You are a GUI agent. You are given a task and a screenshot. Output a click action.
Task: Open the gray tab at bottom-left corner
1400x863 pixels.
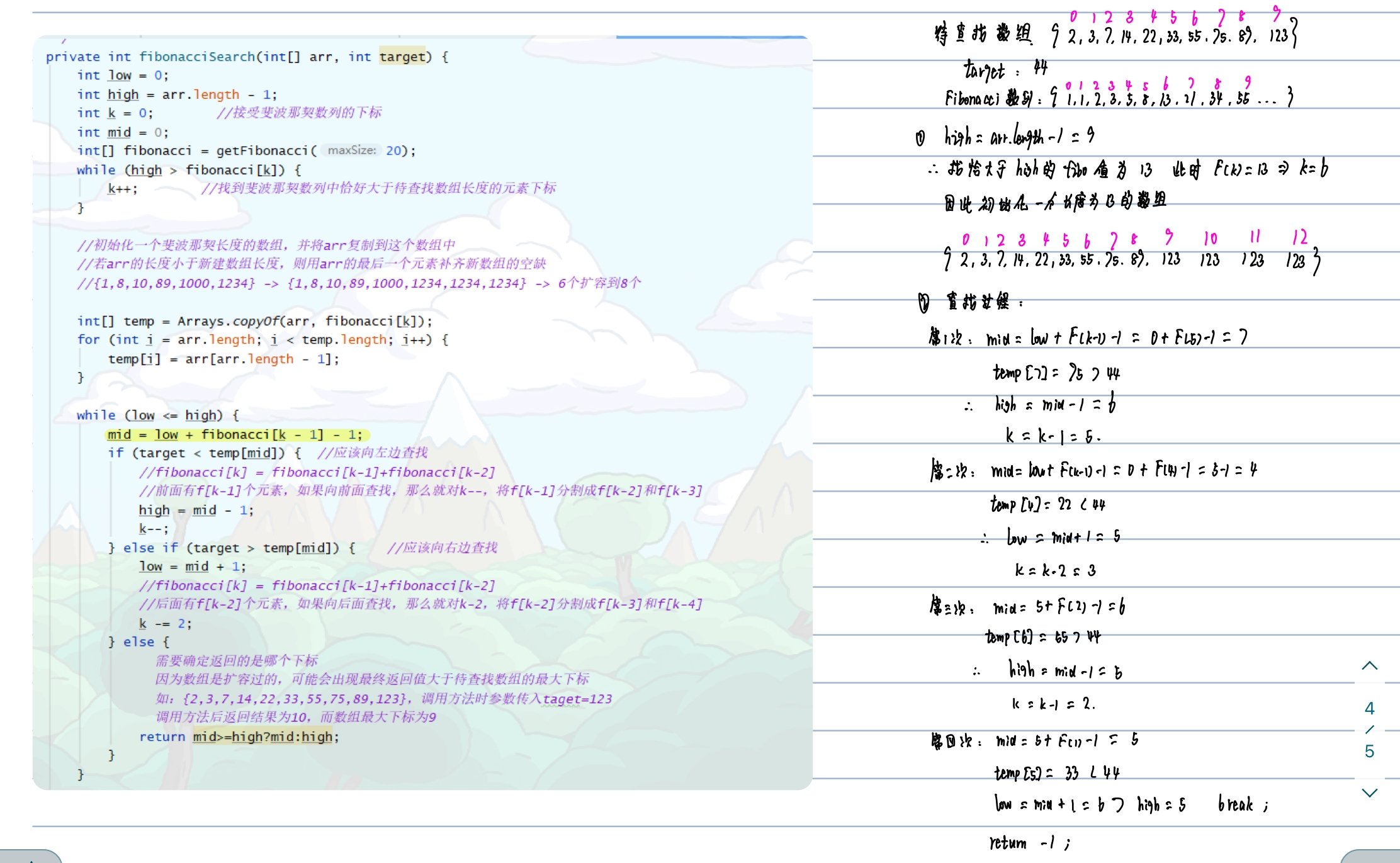point(31,857)
